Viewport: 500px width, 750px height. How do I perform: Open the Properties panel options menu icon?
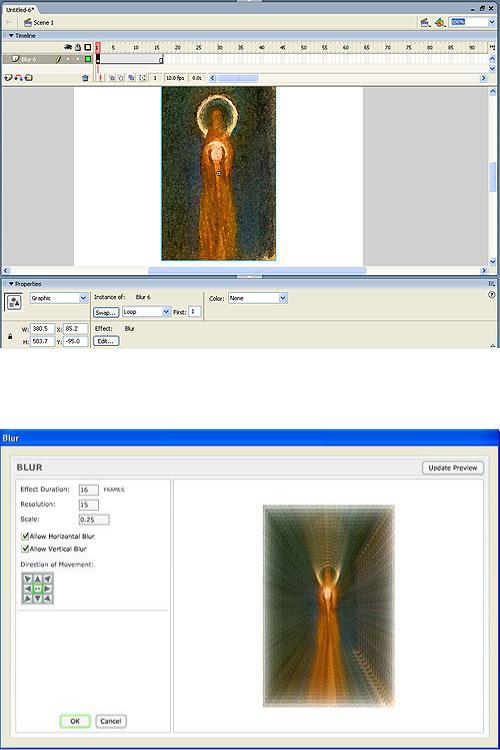tap(491, 284)
